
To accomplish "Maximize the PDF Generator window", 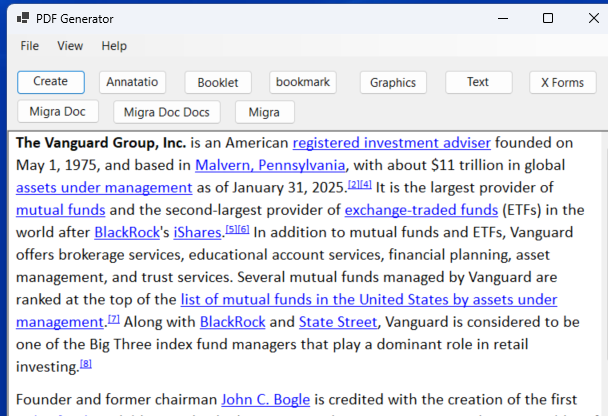I will tap(547, 18).
